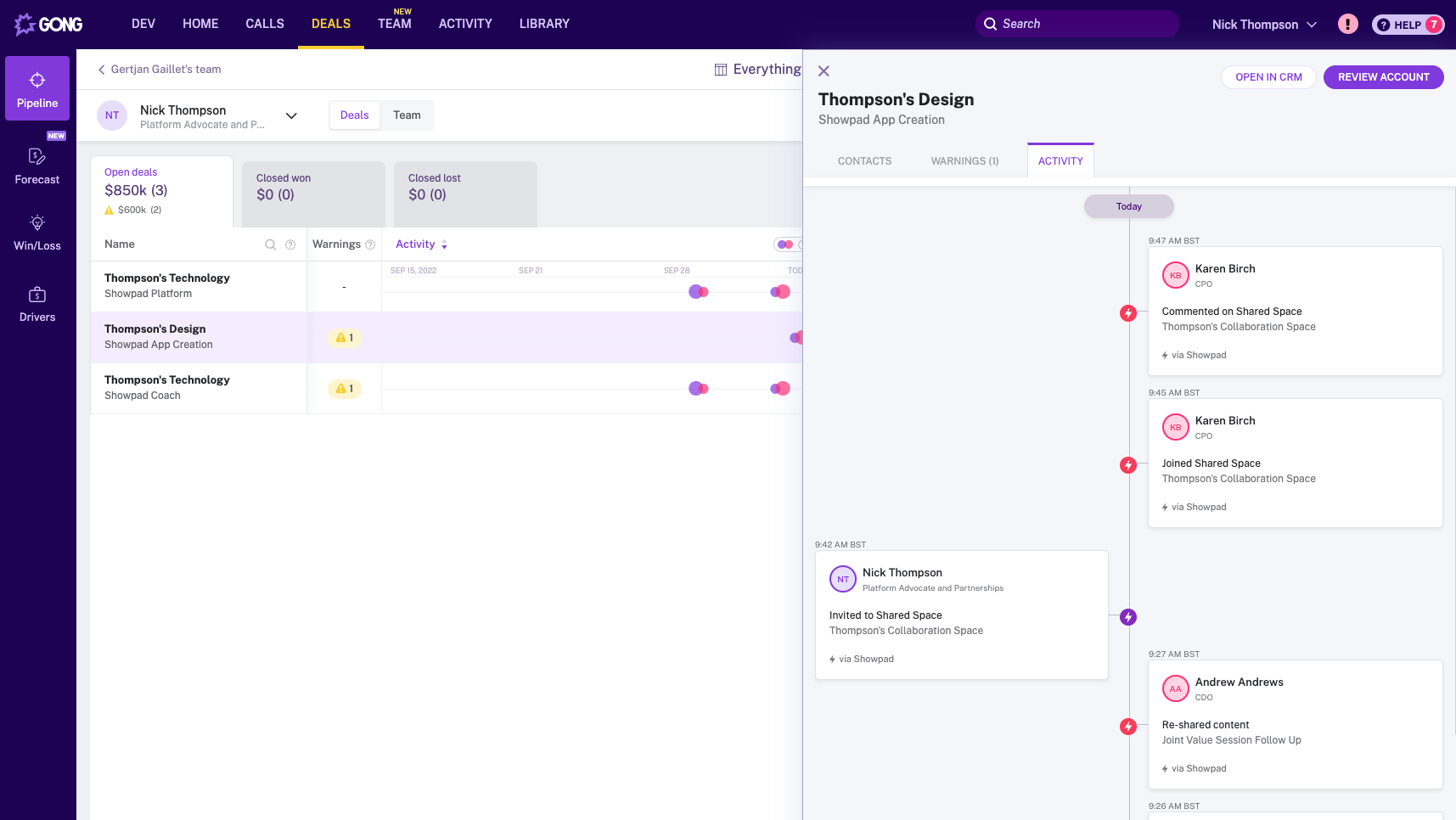This screenshot has width=1456, height=820.
Task: Open the Drivers sidebar section
Action: (37, 304)
